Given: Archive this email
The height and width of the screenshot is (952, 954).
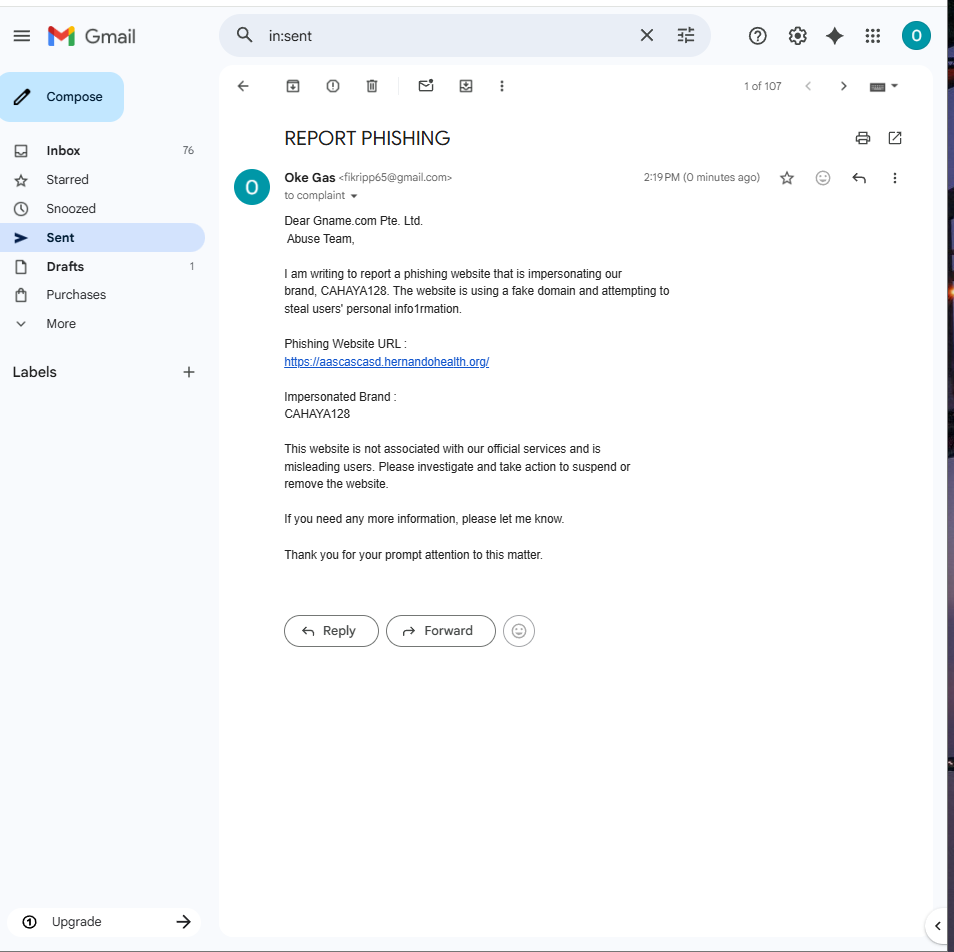Looking at the screenshot, I should pyautogui.click(x=293, y=86).
